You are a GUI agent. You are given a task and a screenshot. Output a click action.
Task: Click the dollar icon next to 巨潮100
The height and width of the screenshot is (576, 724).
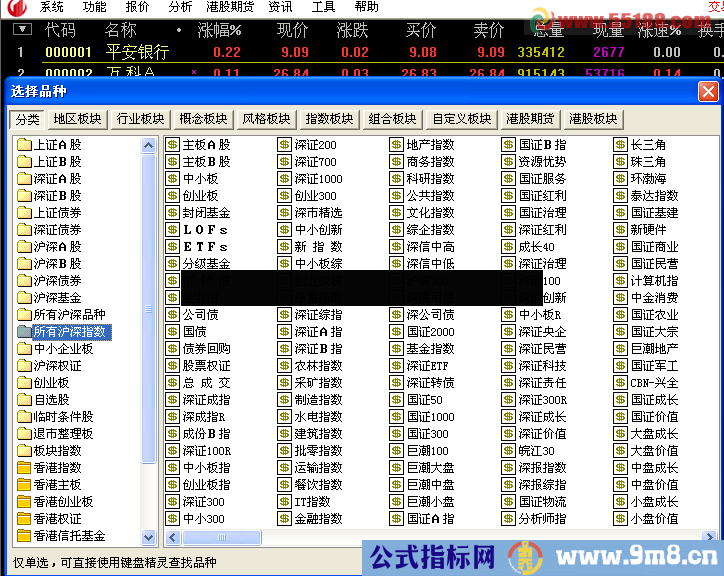point(396,451)
